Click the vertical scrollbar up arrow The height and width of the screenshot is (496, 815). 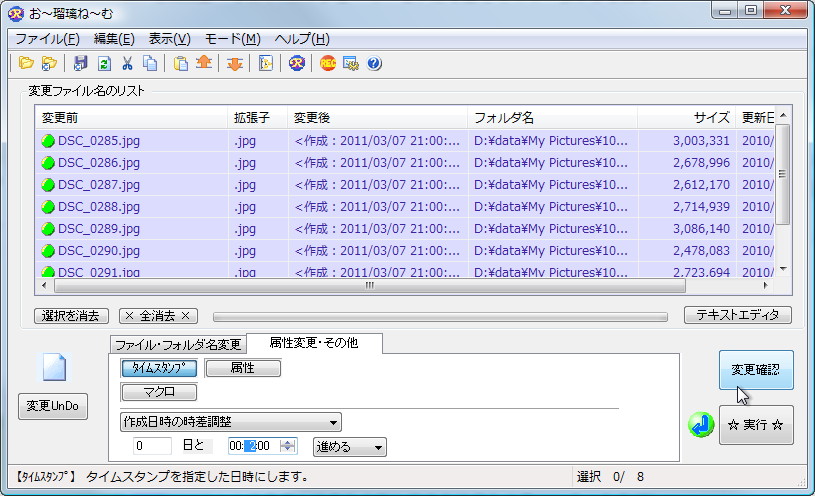click(783, 115)
